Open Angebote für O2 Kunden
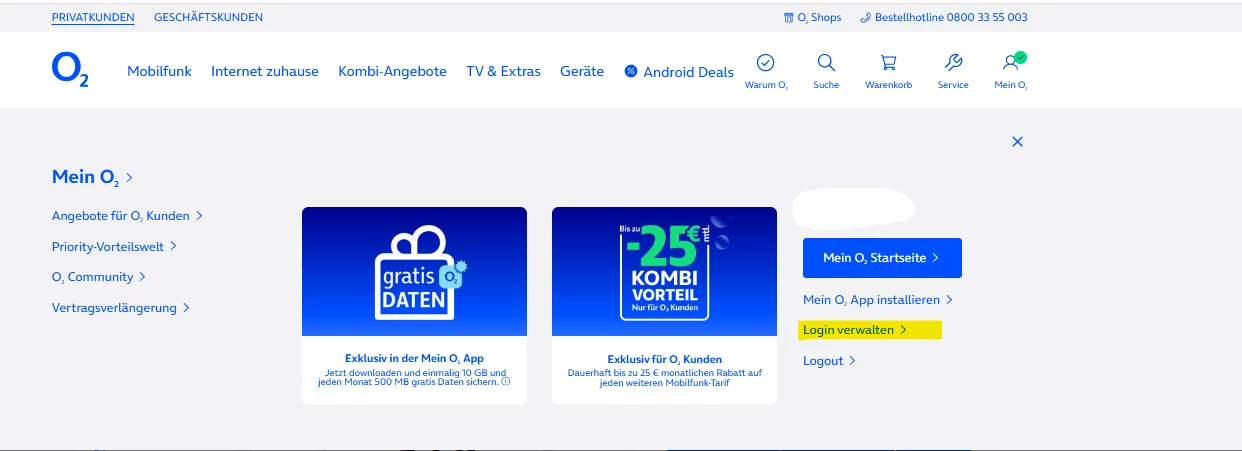 tap(128, 215)
